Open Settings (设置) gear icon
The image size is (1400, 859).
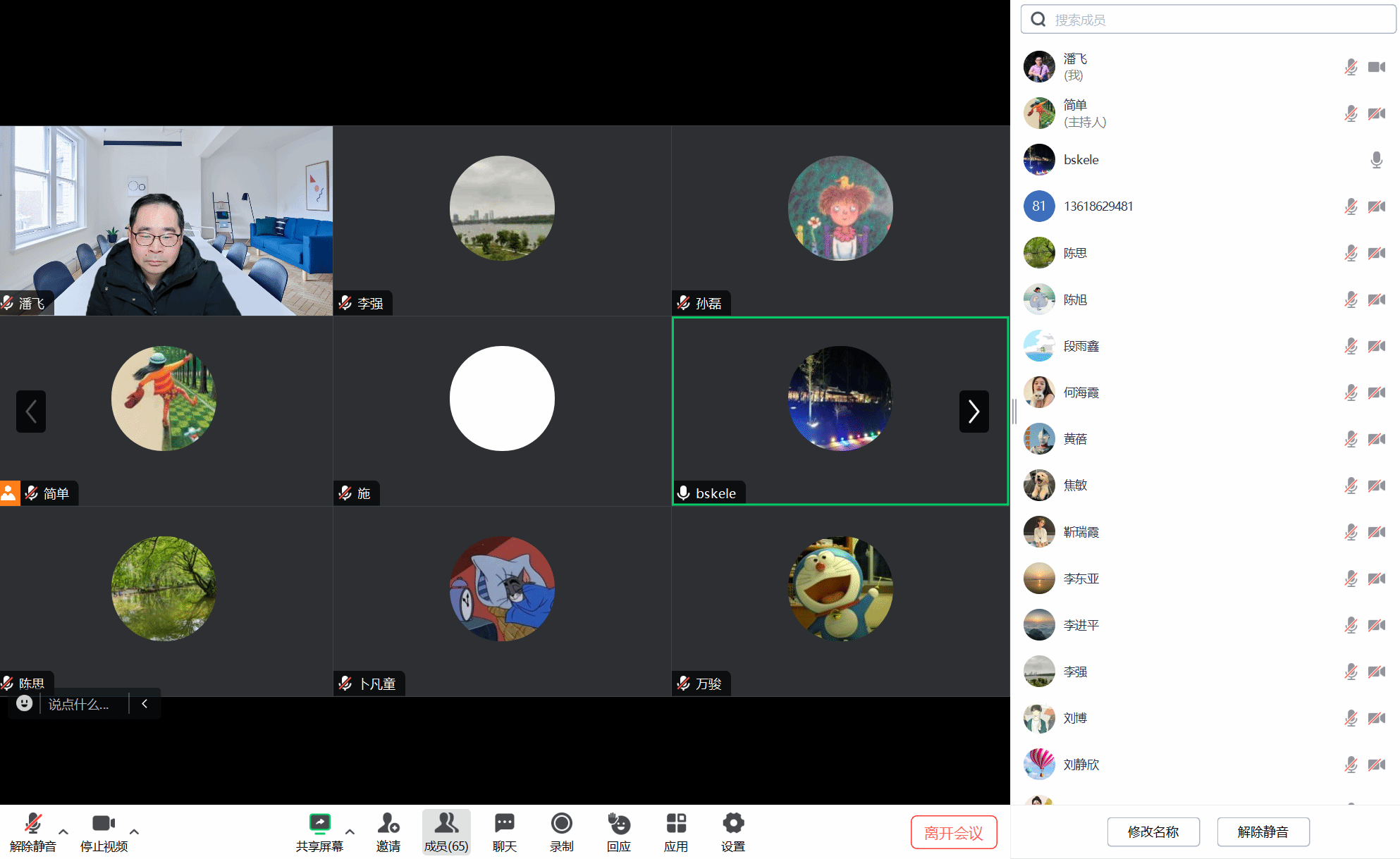click(732, 824)
